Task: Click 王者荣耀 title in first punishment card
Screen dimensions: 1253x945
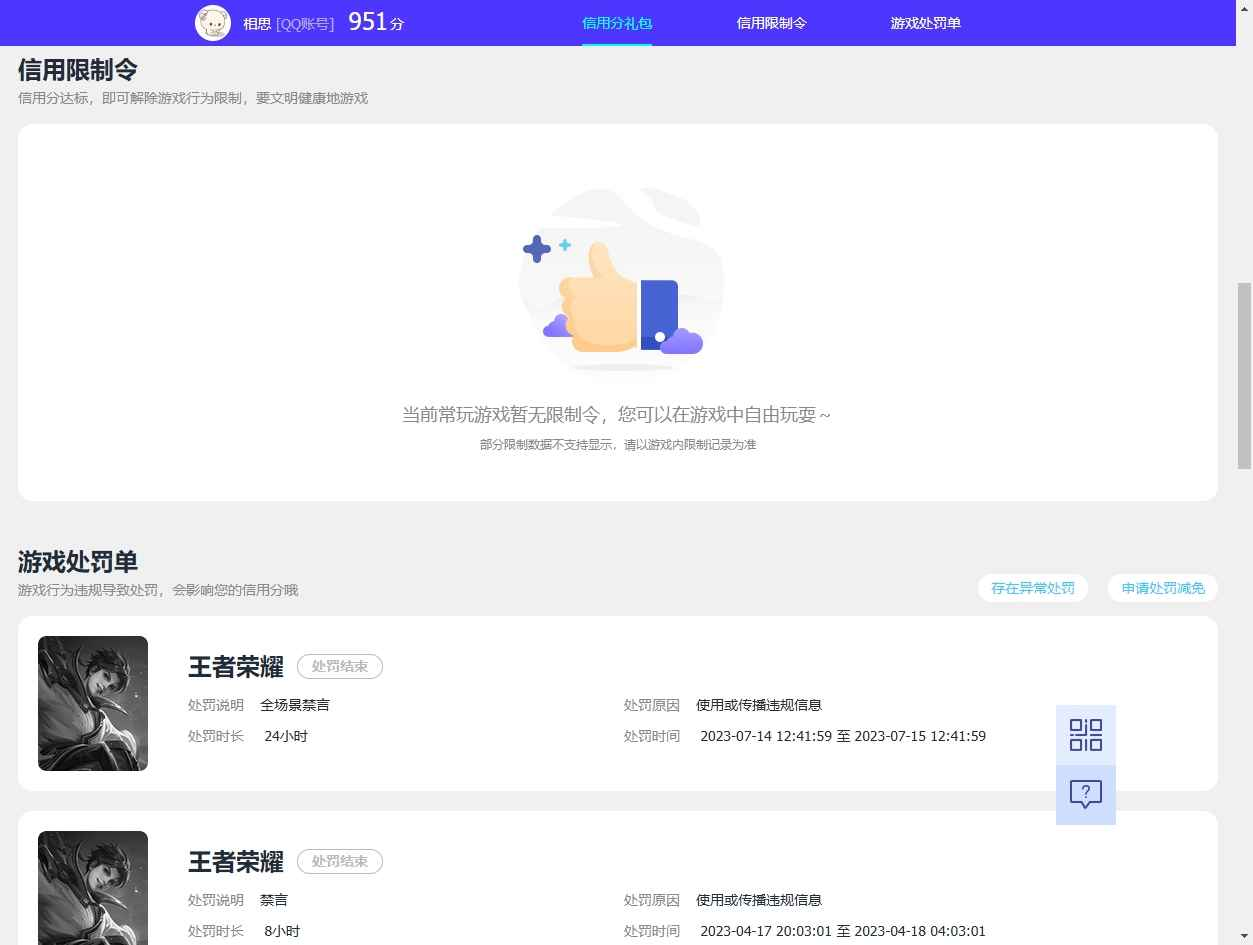Action: click(236, 667)
